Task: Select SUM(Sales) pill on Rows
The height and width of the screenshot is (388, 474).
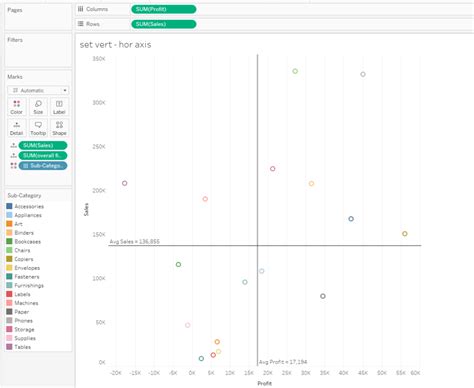Action: (x=164, y=24)
